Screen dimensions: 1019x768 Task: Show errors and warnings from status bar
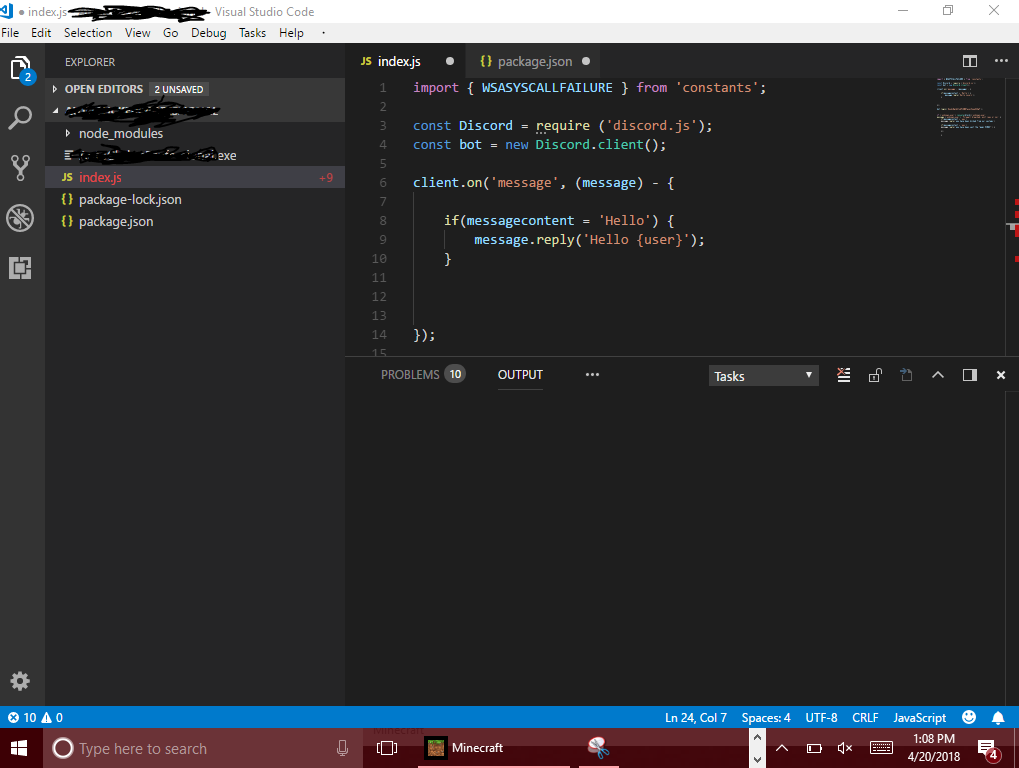click(x=35, y=717)
